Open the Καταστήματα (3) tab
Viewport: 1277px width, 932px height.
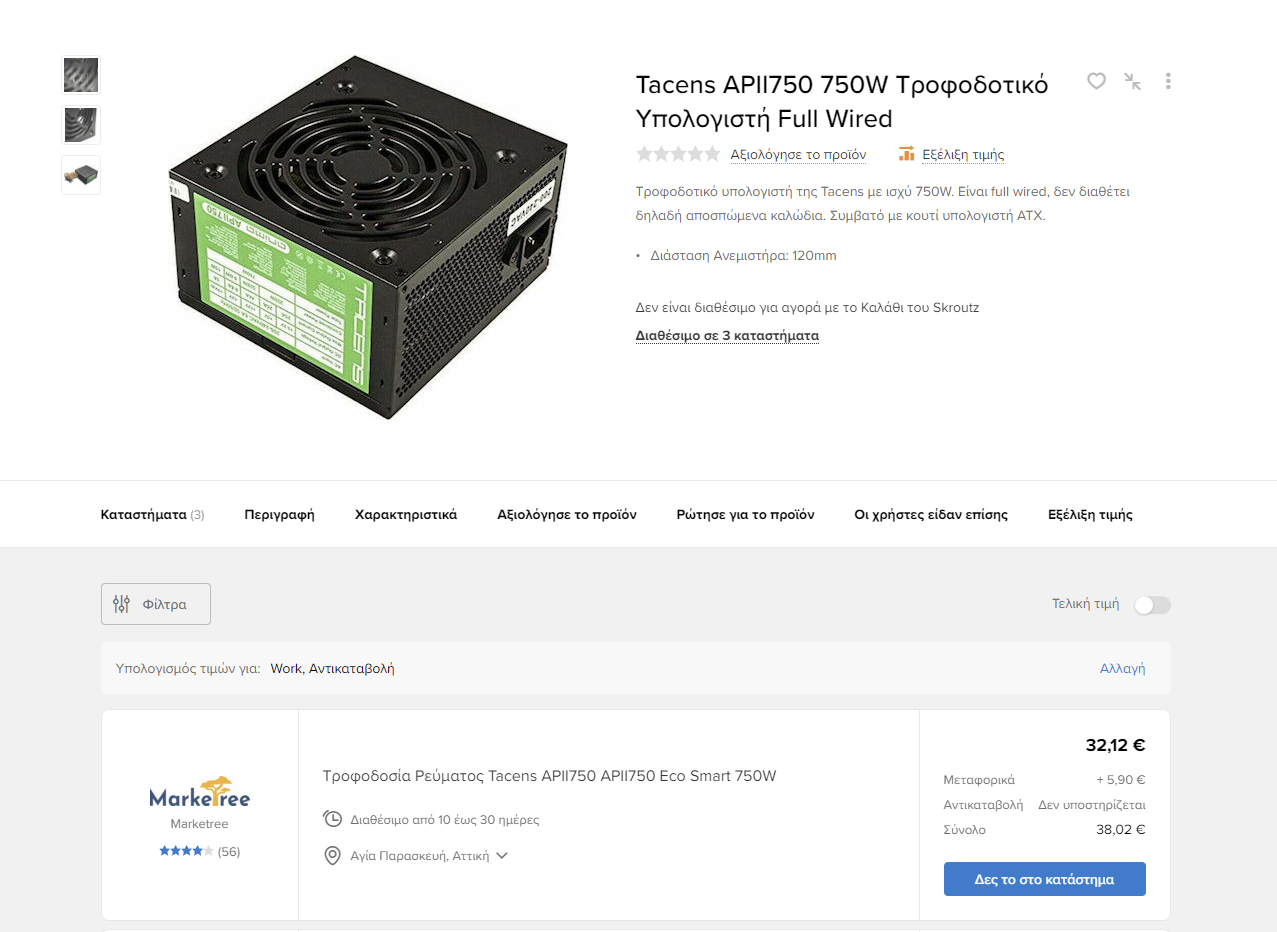(x=153, y=515)
